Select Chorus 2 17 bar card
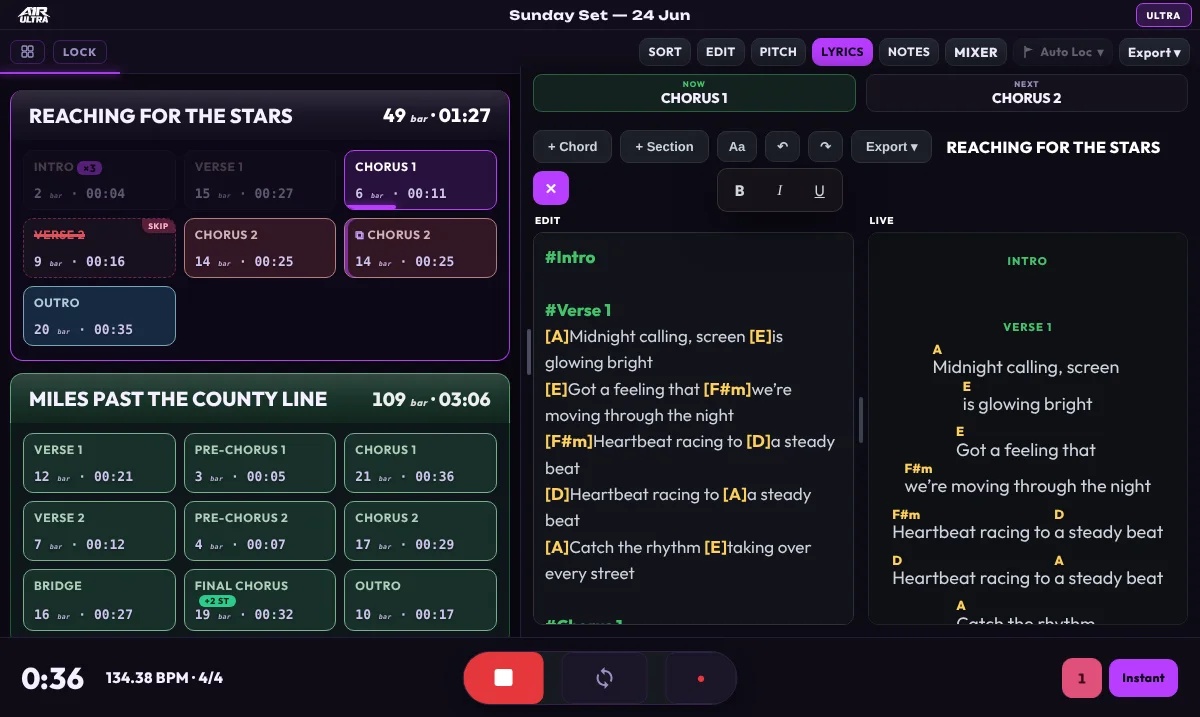 click(420, 531)
